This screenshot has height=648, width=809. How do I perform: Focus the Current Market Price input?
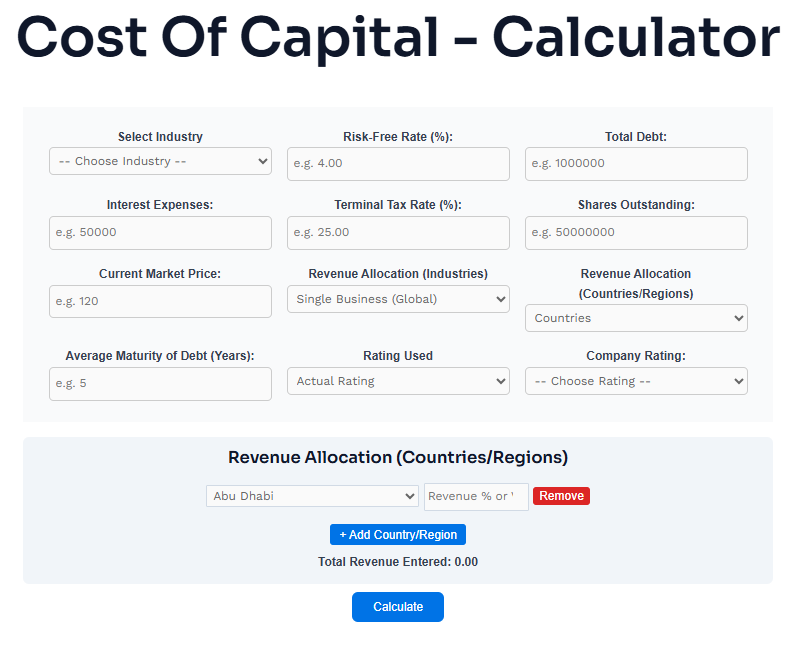[x=160, y=301]
